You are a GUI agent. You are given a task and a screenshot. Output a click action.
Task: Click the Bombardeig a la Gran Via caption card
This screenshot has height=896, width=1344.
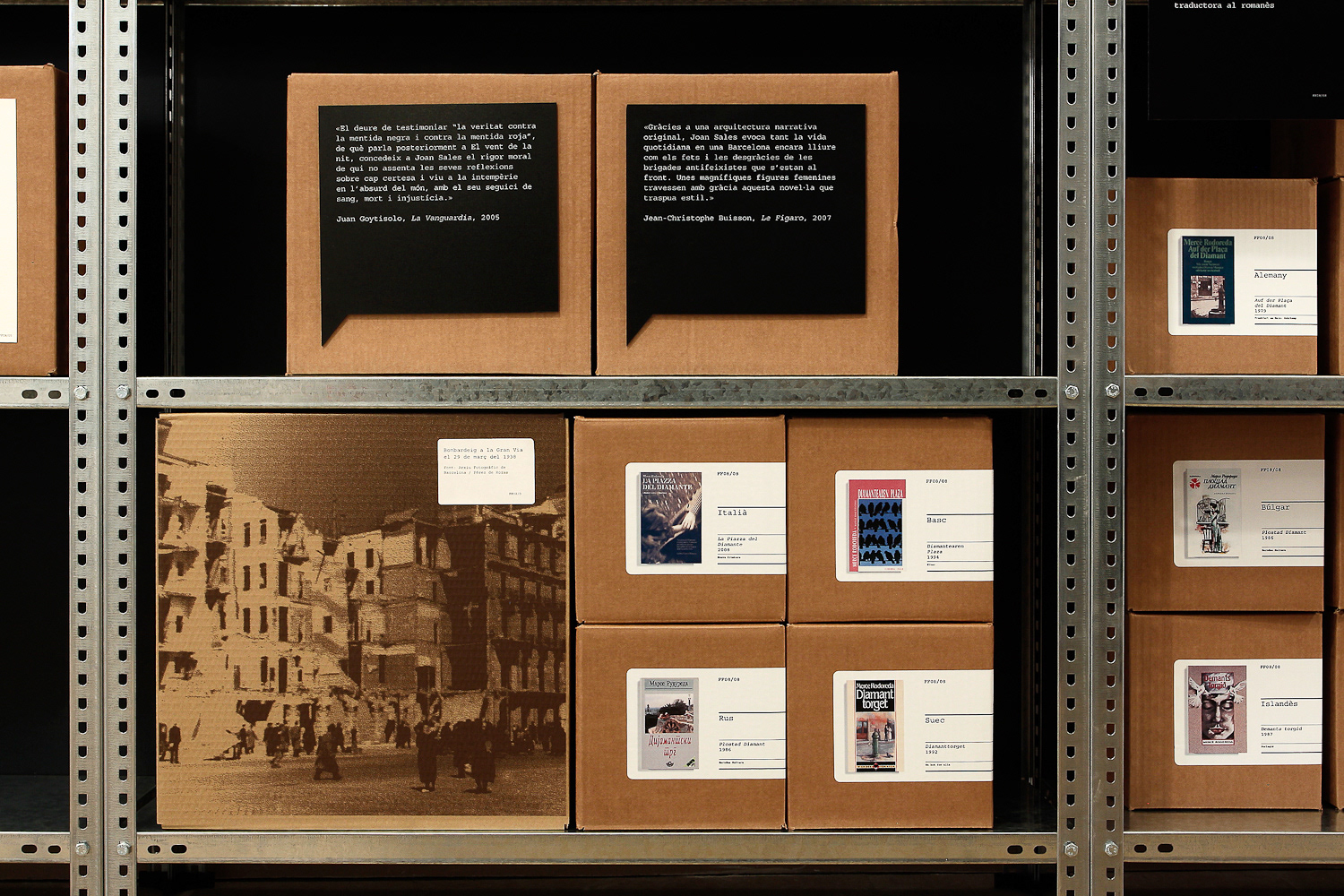(486, 471)
